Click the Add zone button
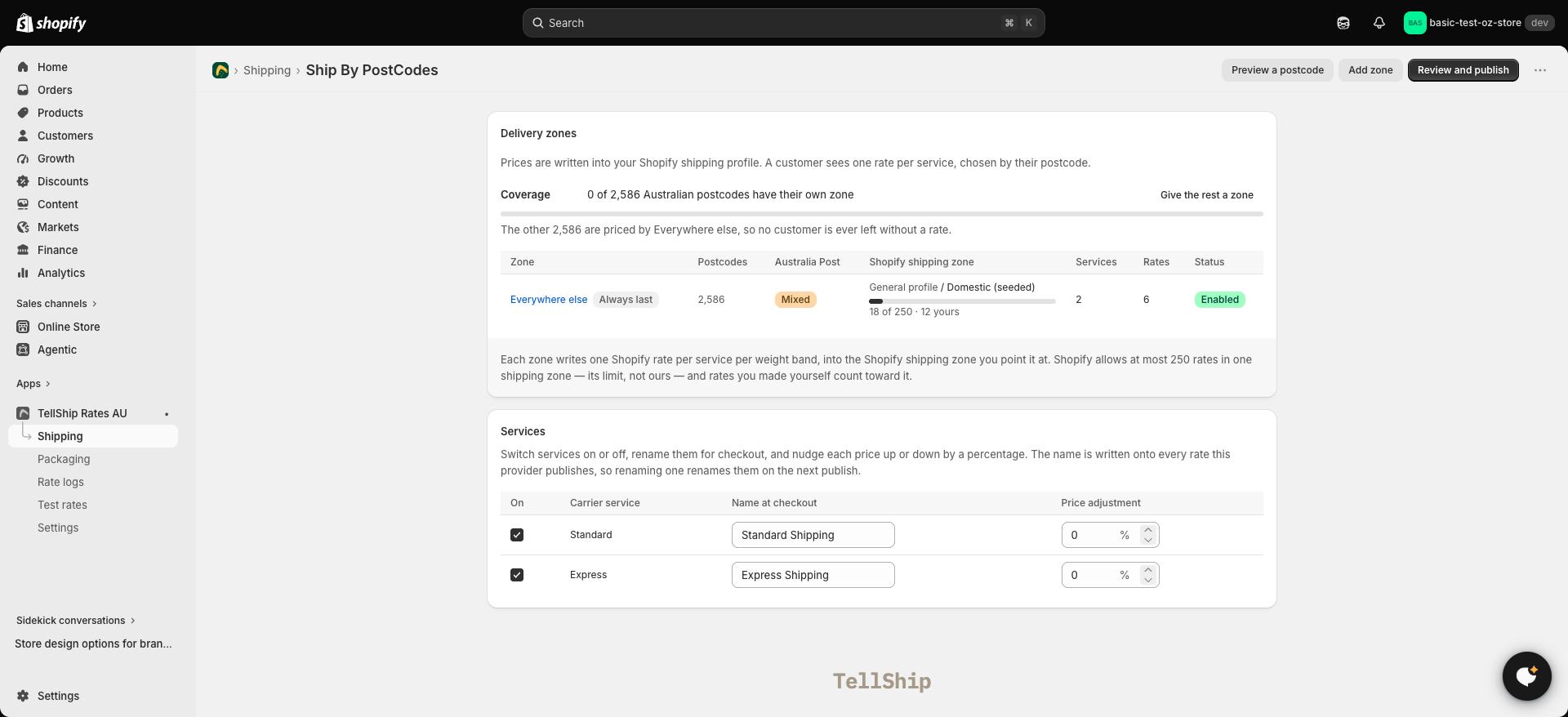The width and height of the screenshot is (1568, 717). 1370,70
